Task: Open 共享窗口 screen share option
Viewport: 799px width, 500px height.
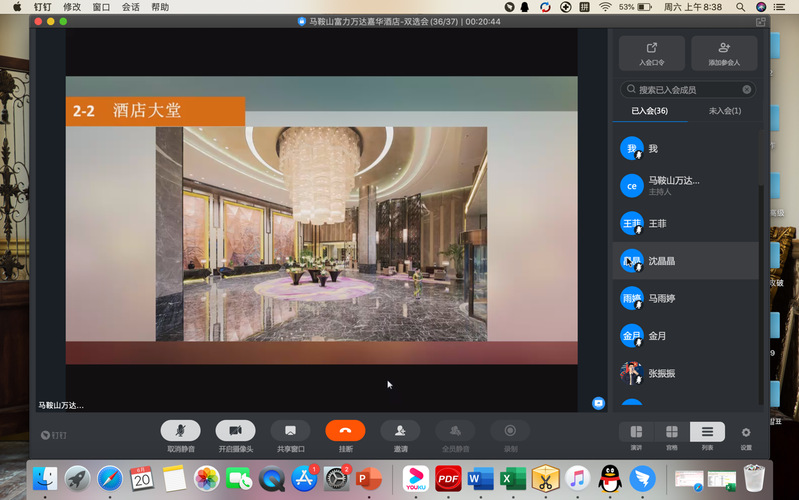Action: point(290,430)
